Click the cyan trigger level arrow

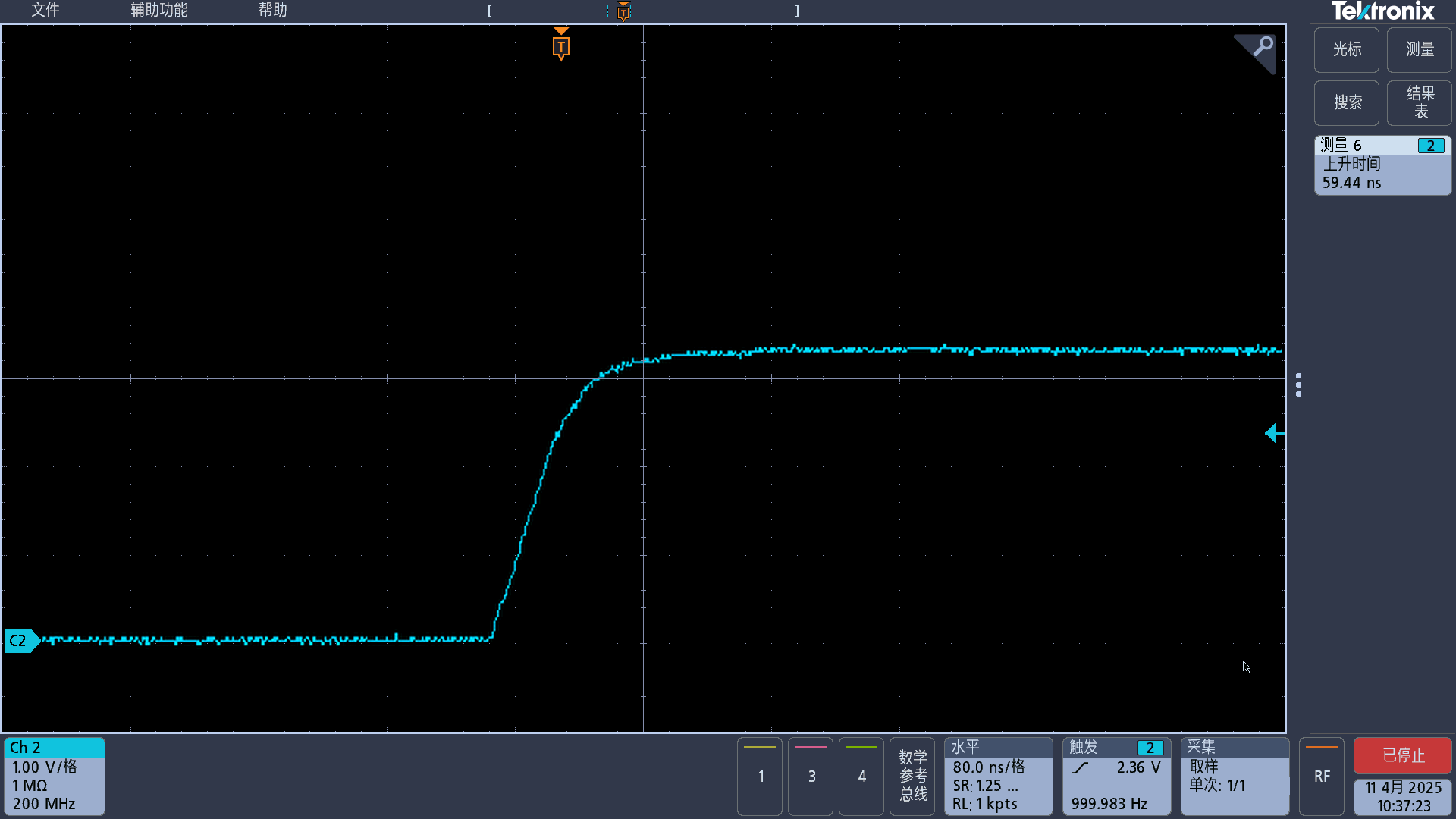point(1273,433)
